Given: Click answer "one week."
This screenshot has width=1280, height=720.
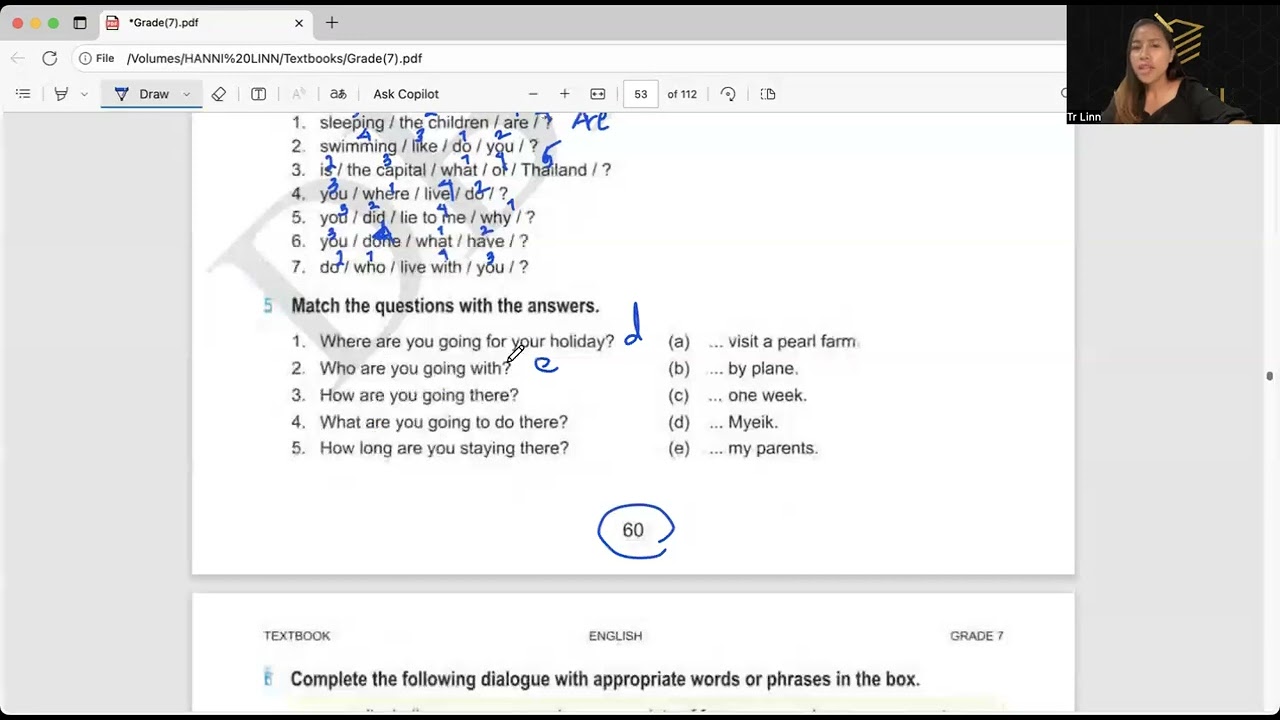Looking at the screenshot, I should 767,396.
